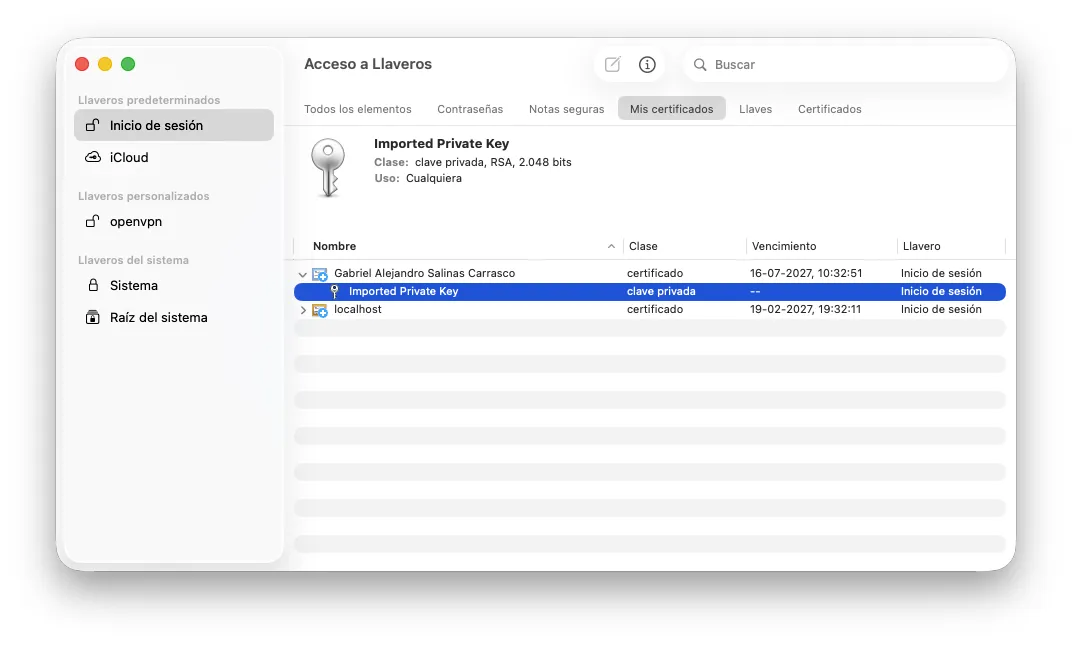Switch to the Contraseñas tab
Screen dimensions: 1072x645
[470, 109]
